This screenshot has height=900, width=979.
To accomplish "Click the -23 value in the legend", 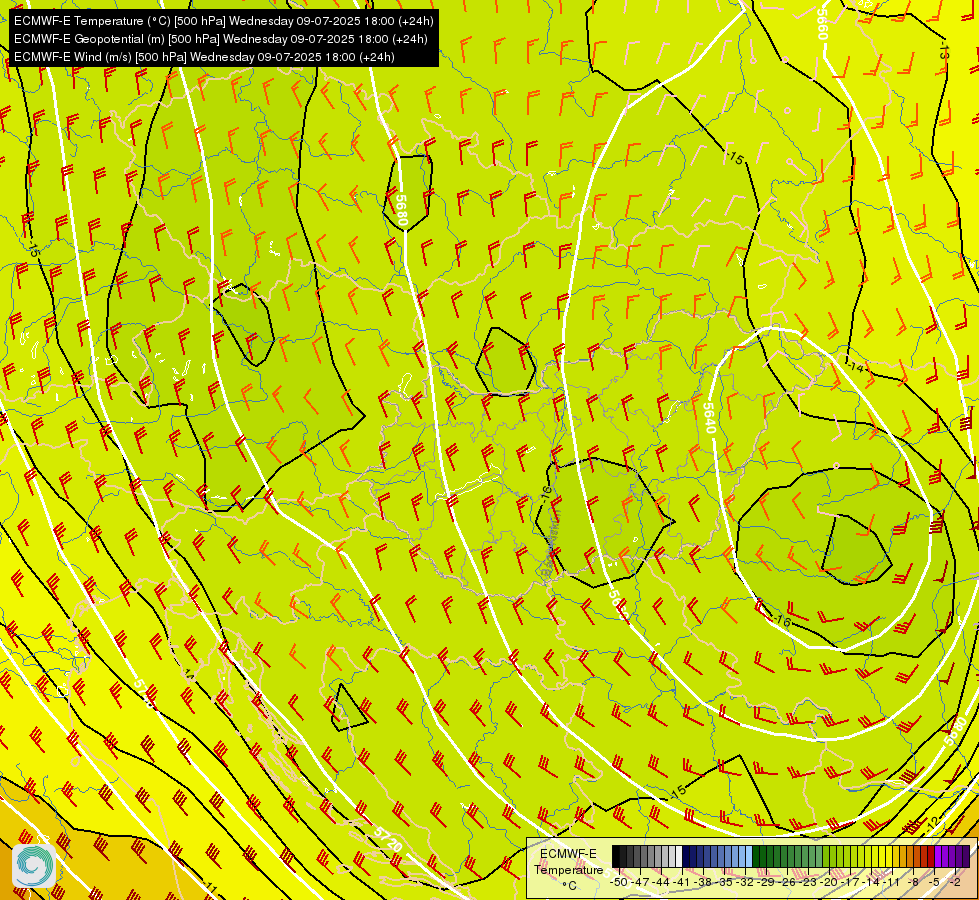I will point(807,882).
